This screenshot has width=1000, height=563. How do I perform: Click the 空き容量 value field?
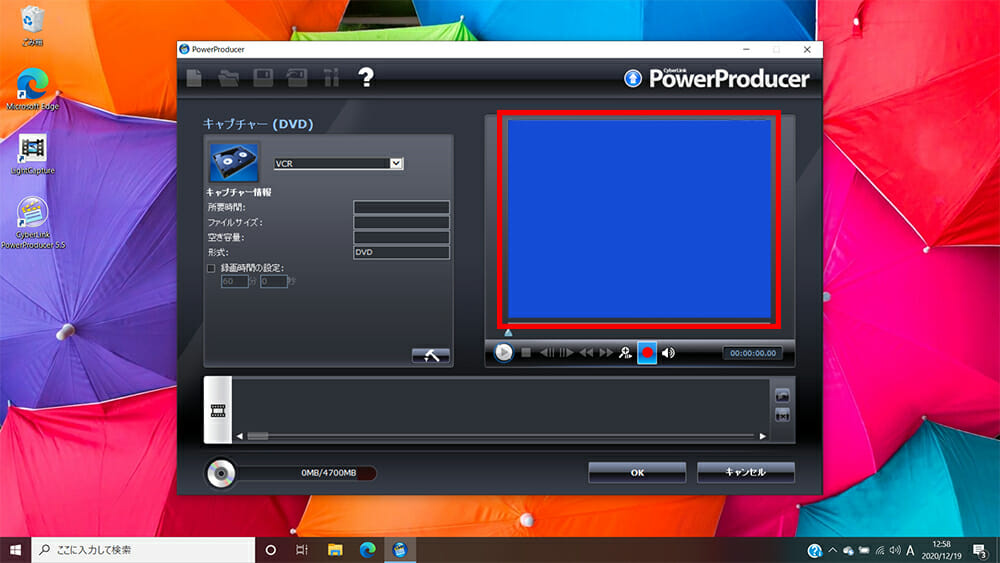point(401,237)
